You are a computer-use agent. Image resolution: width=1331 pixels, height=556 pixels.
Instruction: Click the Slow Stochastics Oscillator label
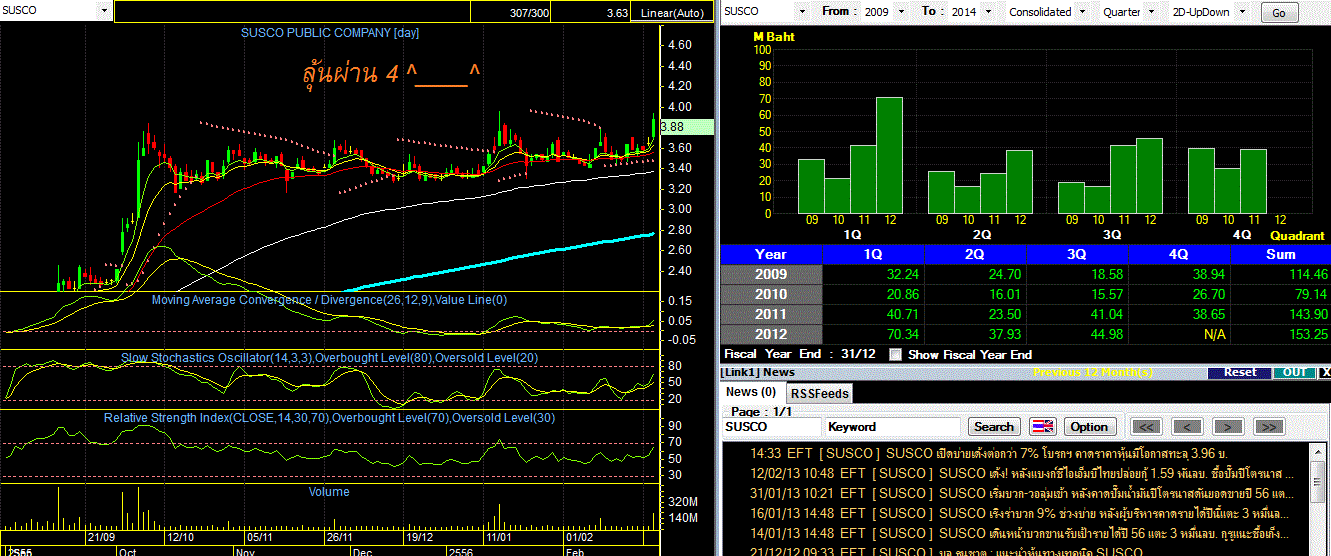[331, 357]
